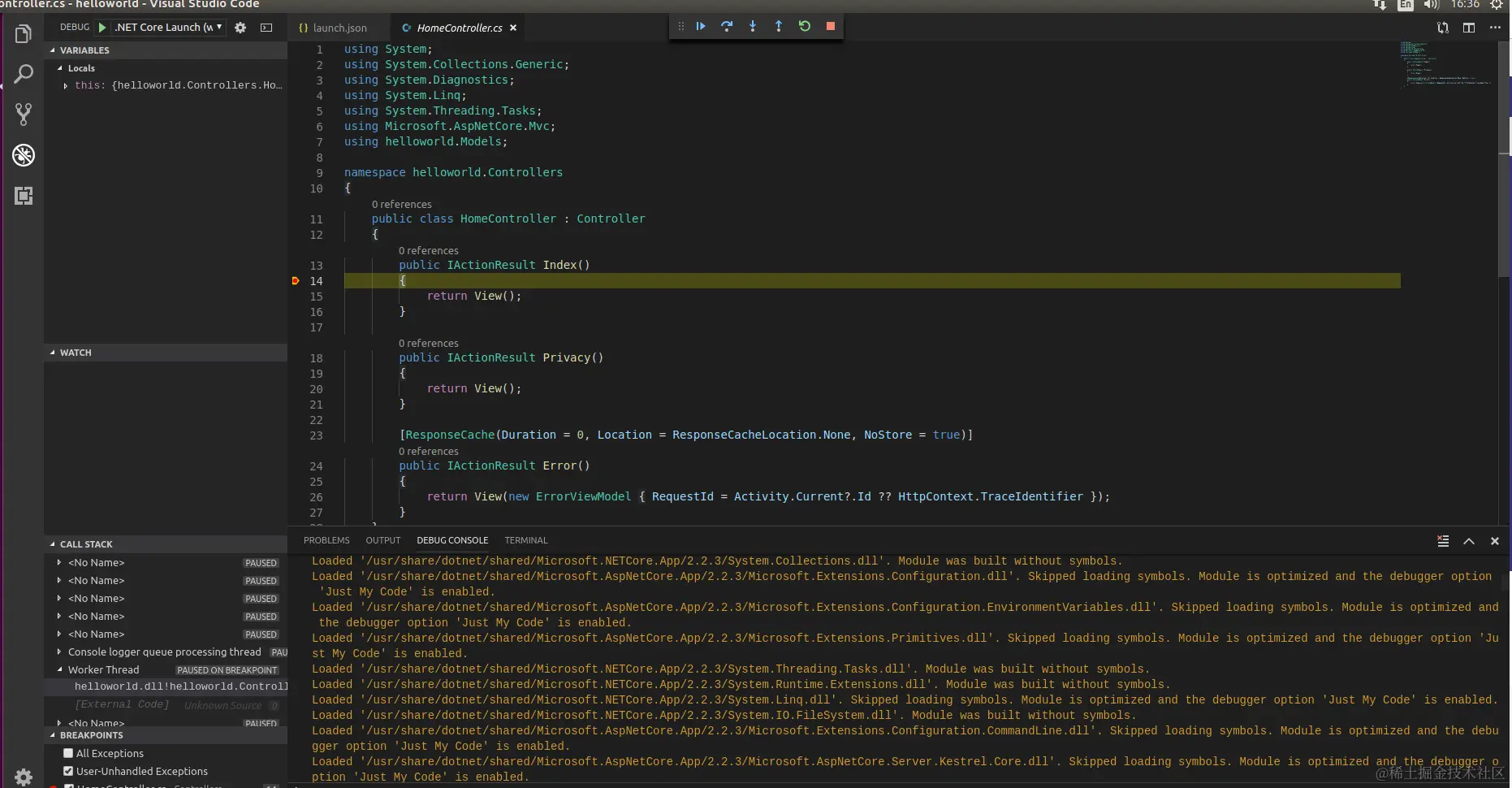The image size is (1512, 788).
Task: Close the bottom panel
Action: click(x=1495, y=541)
